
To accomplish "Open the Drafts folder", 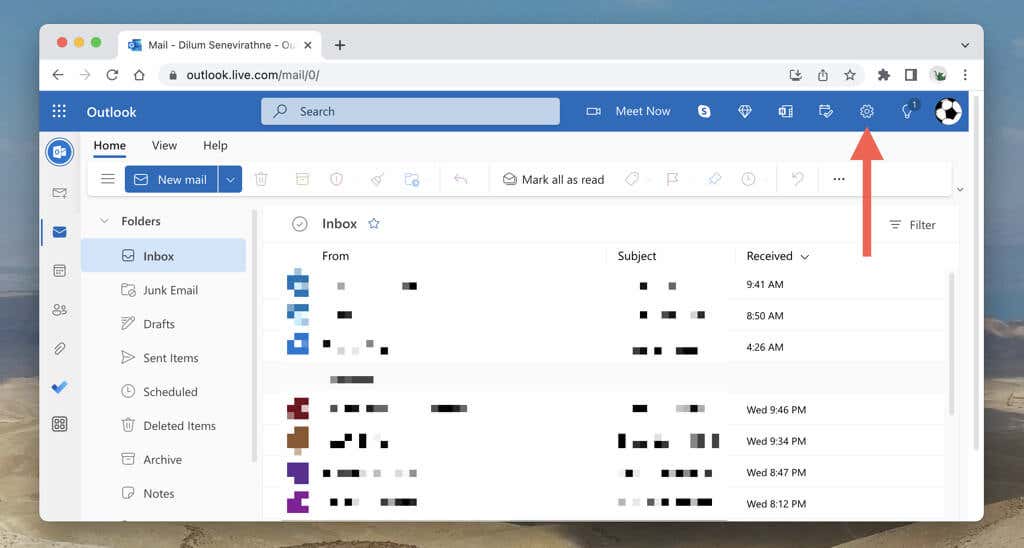I will (164, 324).
